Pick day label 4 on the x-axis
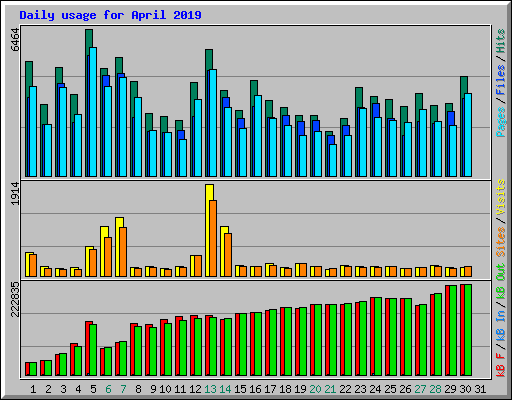The width and height of the screenshot is (512, 400). click(78, 389)
